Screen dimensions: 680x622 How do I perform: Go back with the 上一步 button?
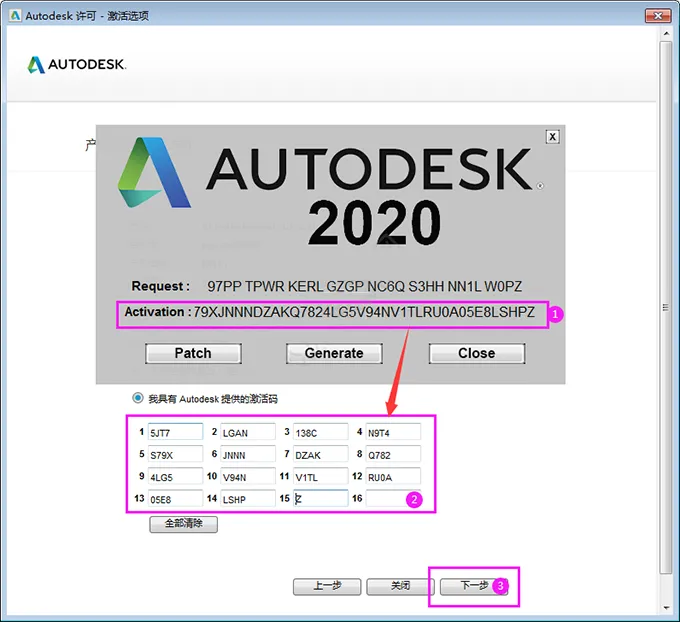(x=326, y=586)
